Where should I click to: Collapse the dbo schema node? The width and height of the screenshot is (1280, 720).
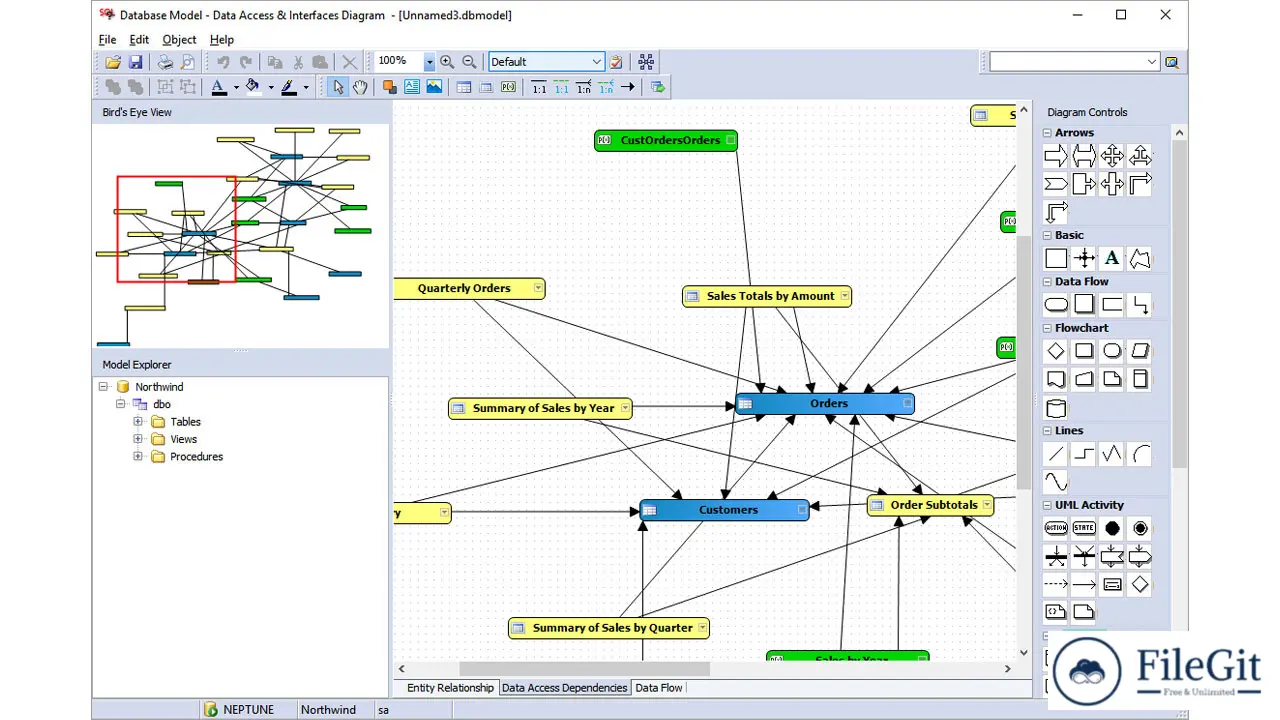121,404
